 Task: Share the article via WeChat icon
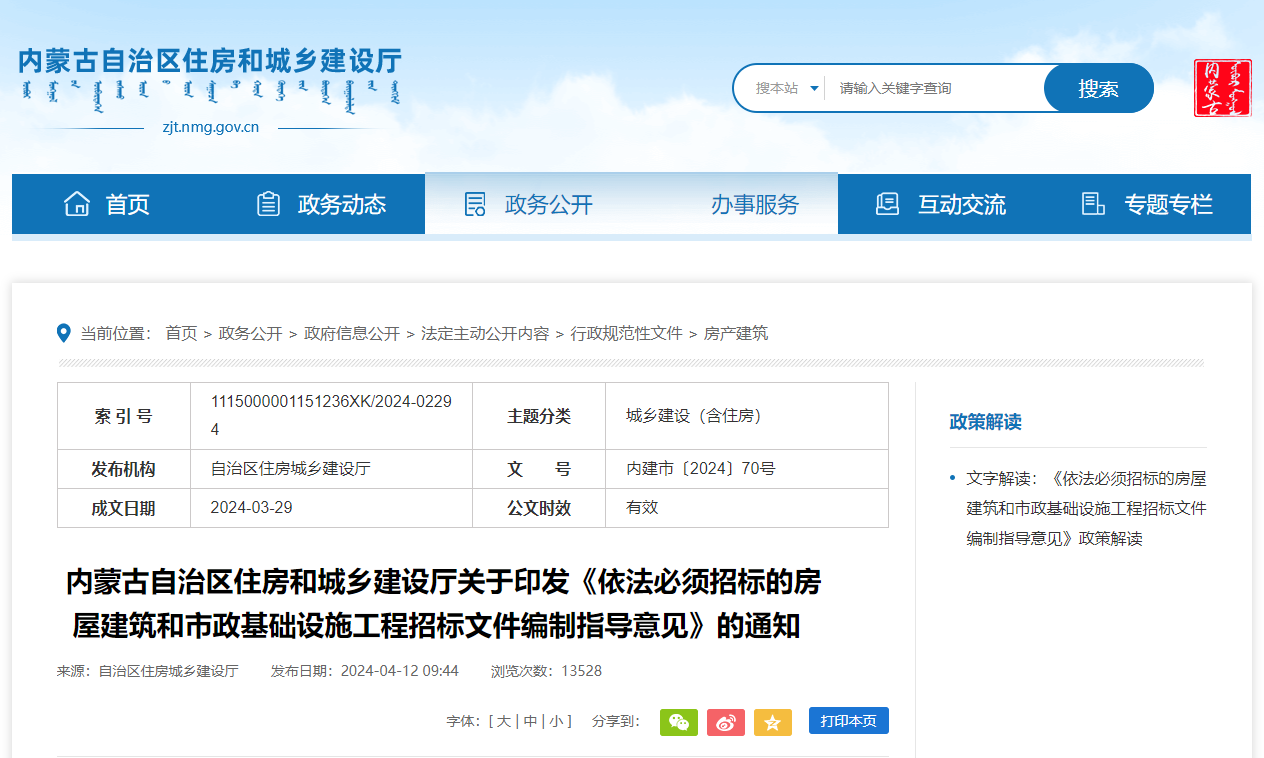pyautogui.click(x=678, y=722)
